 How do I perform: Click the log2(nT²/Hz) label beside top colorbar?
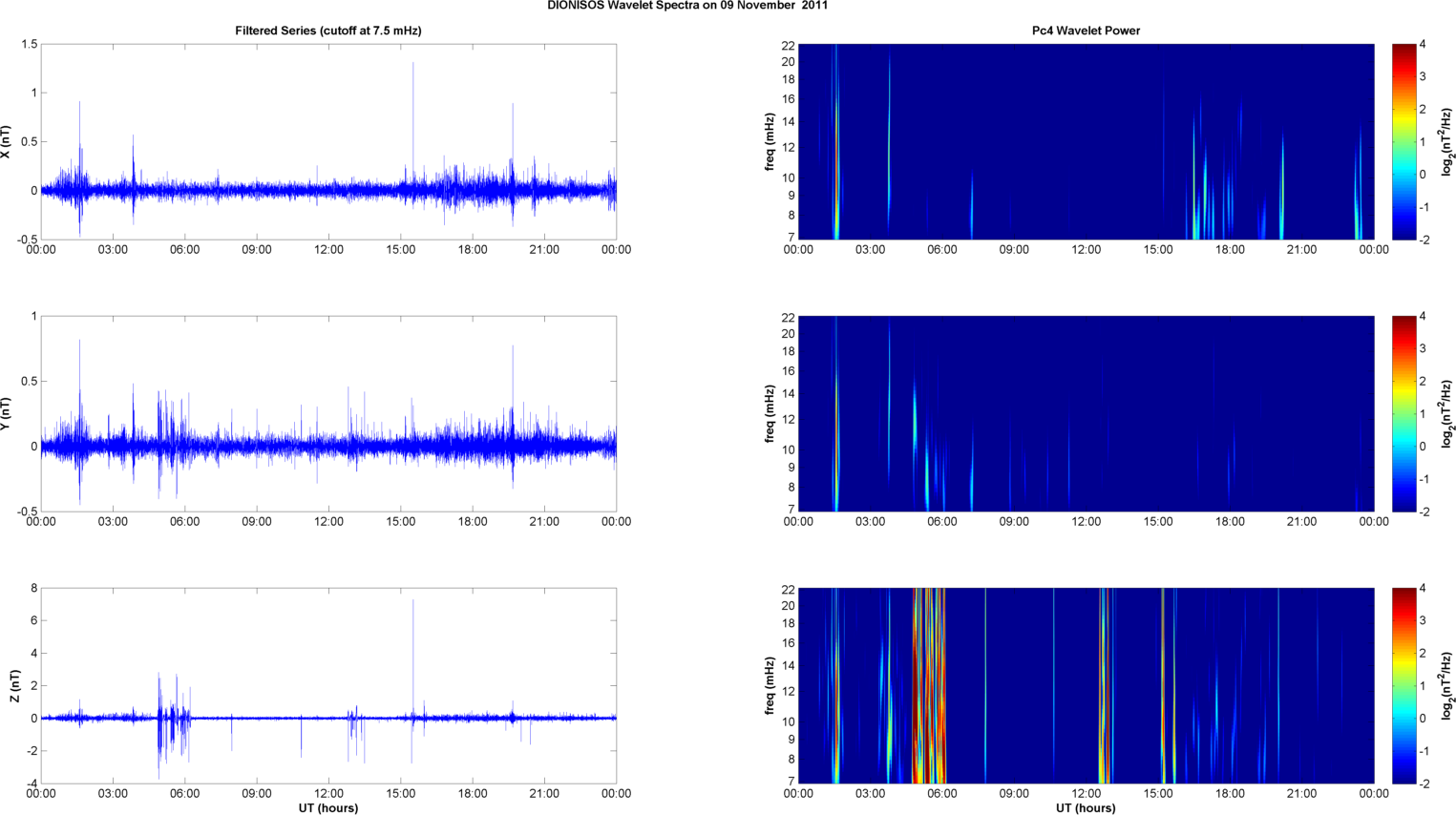[1448, 142]
